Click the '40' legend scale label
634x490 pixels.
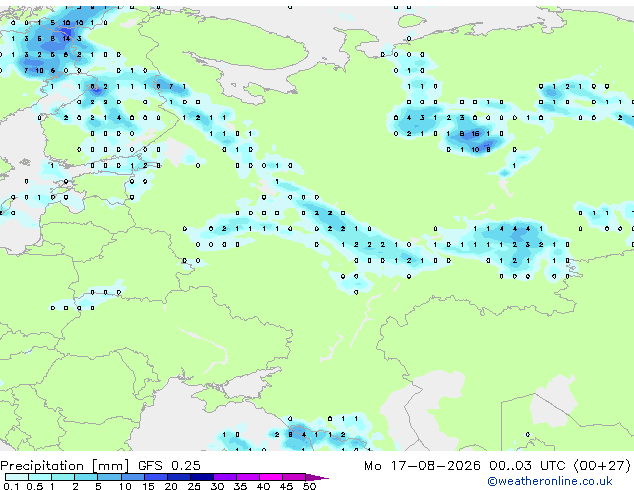pyautogui.click(x=263, y=486)
